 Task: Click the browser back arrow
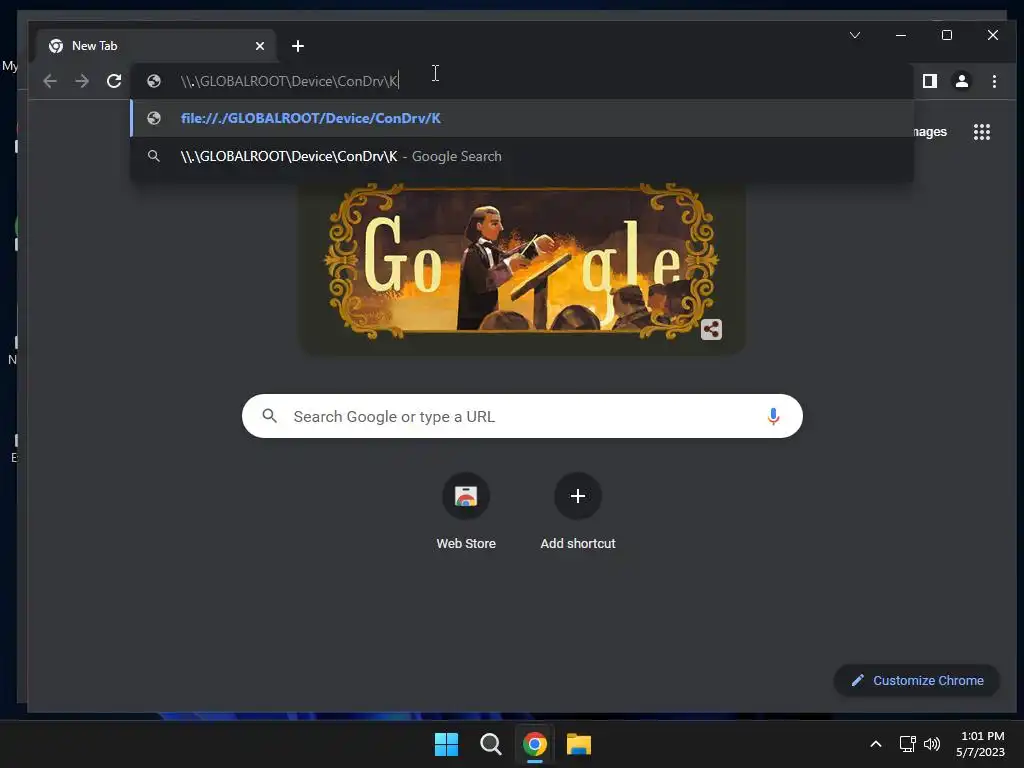[50, 81]
